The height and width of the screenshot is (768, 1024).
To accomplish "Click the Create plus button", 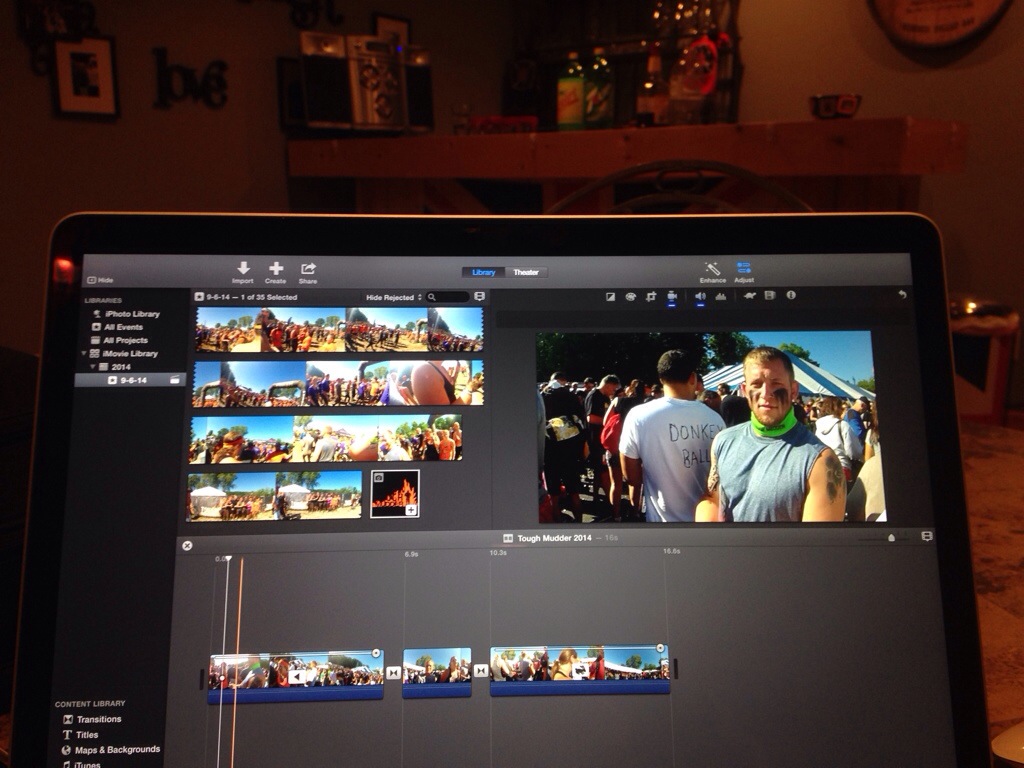I will click(276, 268).
